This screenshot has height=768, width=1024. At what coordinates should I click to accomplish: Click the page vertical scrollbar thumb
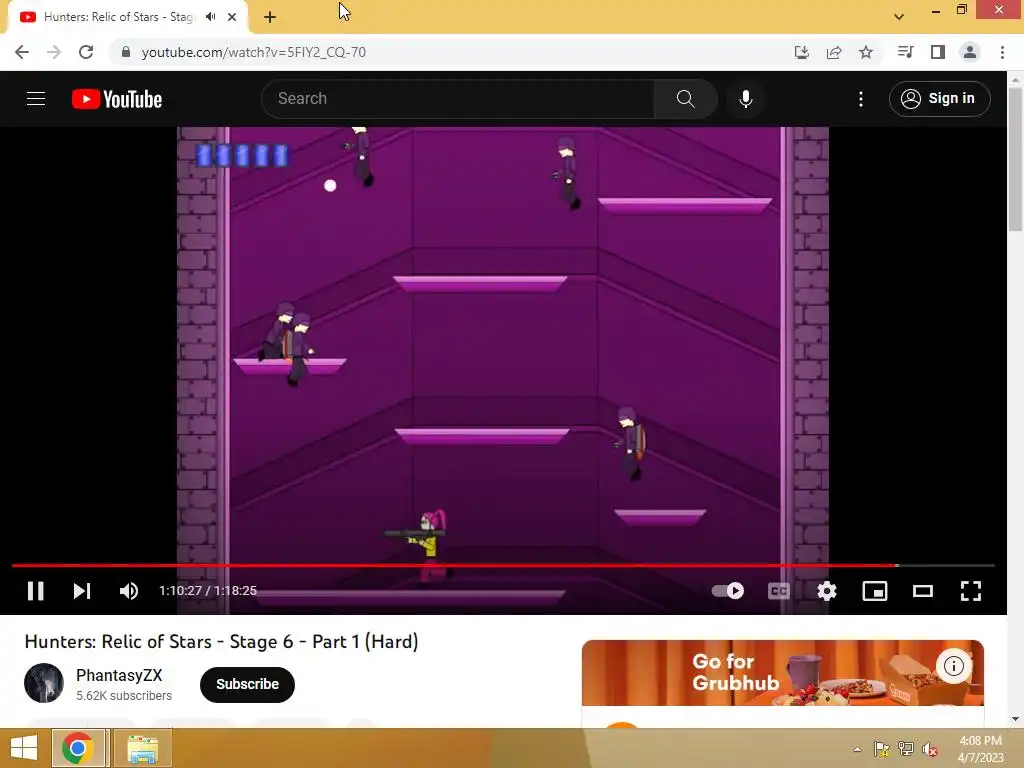point(1015,159)
